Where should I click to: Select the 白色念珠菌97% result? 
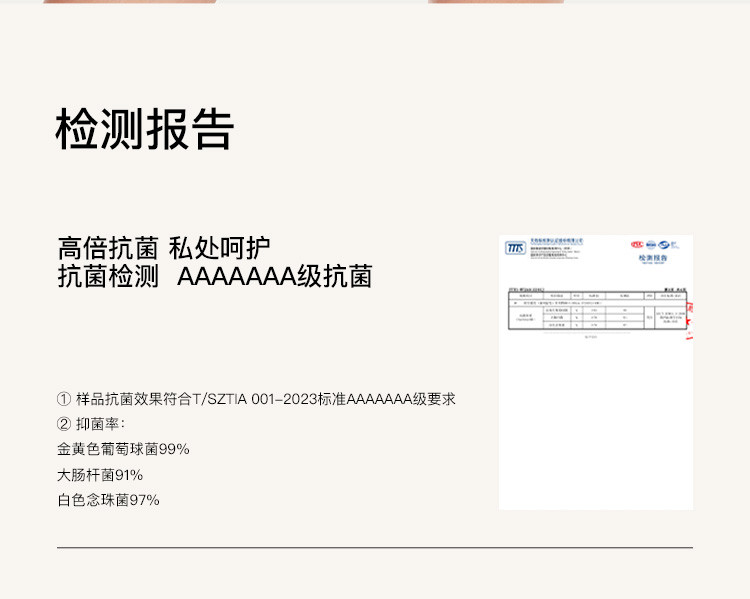pyautogui.click(x=108, y=500)
